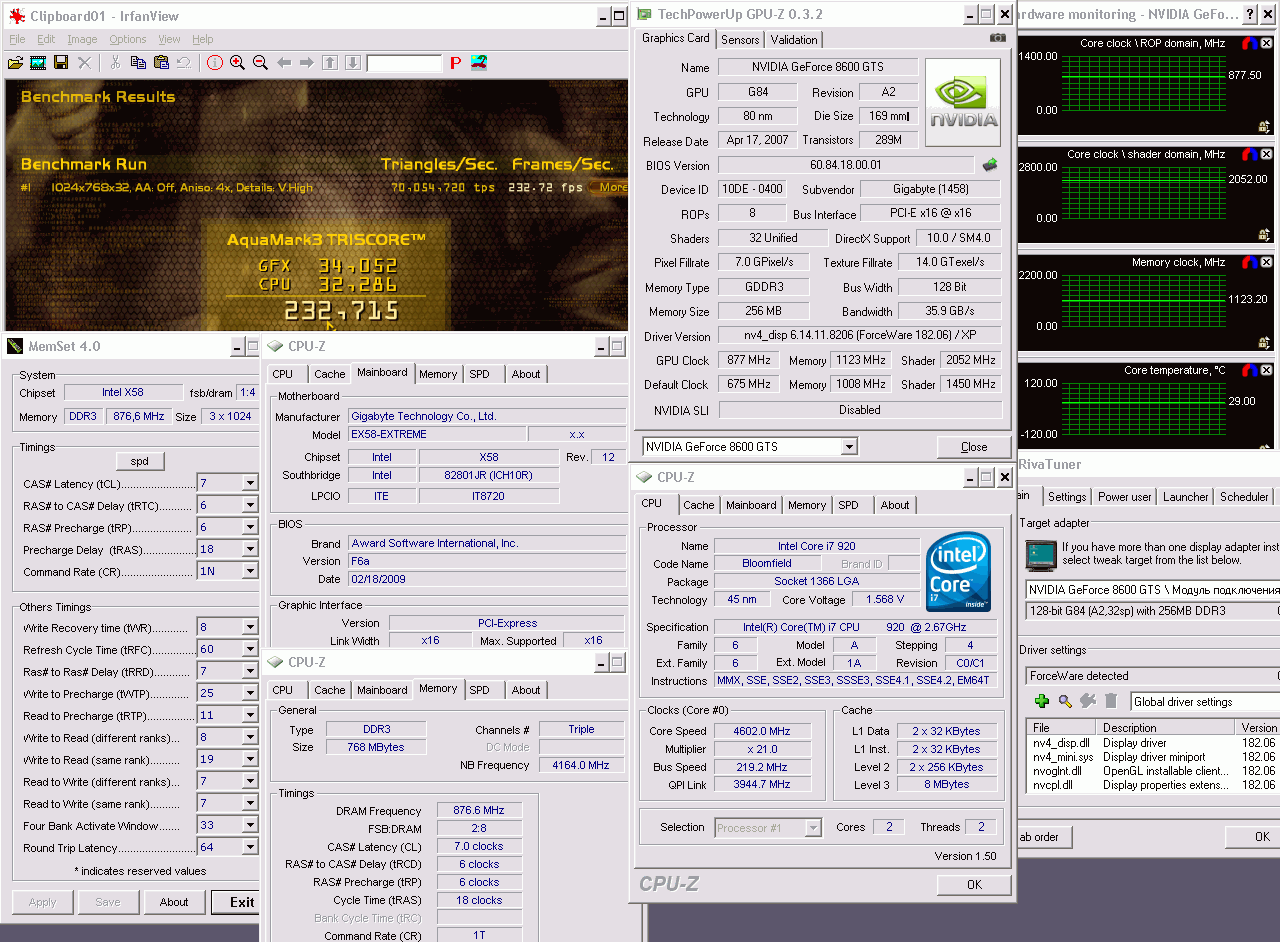Open the GPU selector dropdown in GPU-Z

point(849,447)
